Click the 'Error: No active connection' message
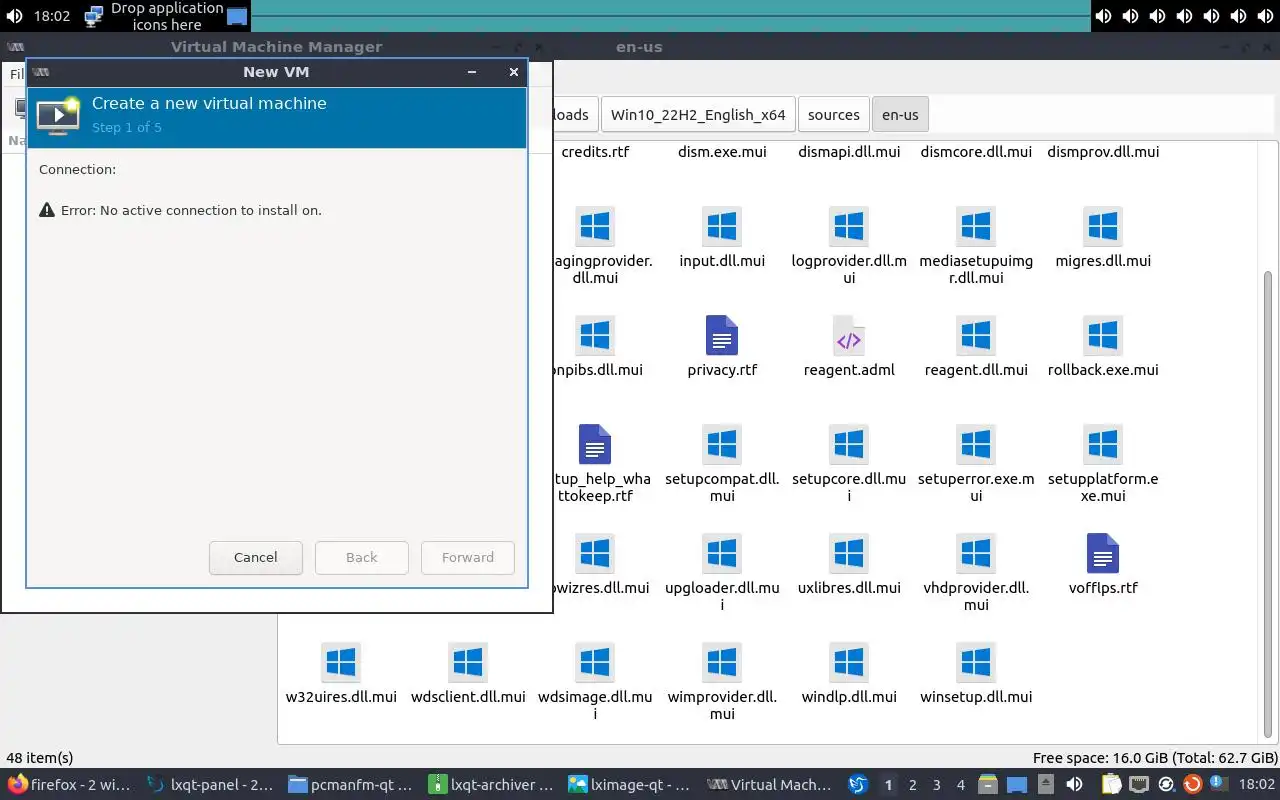Screen dimensions: 1280x800 point(191,211)
